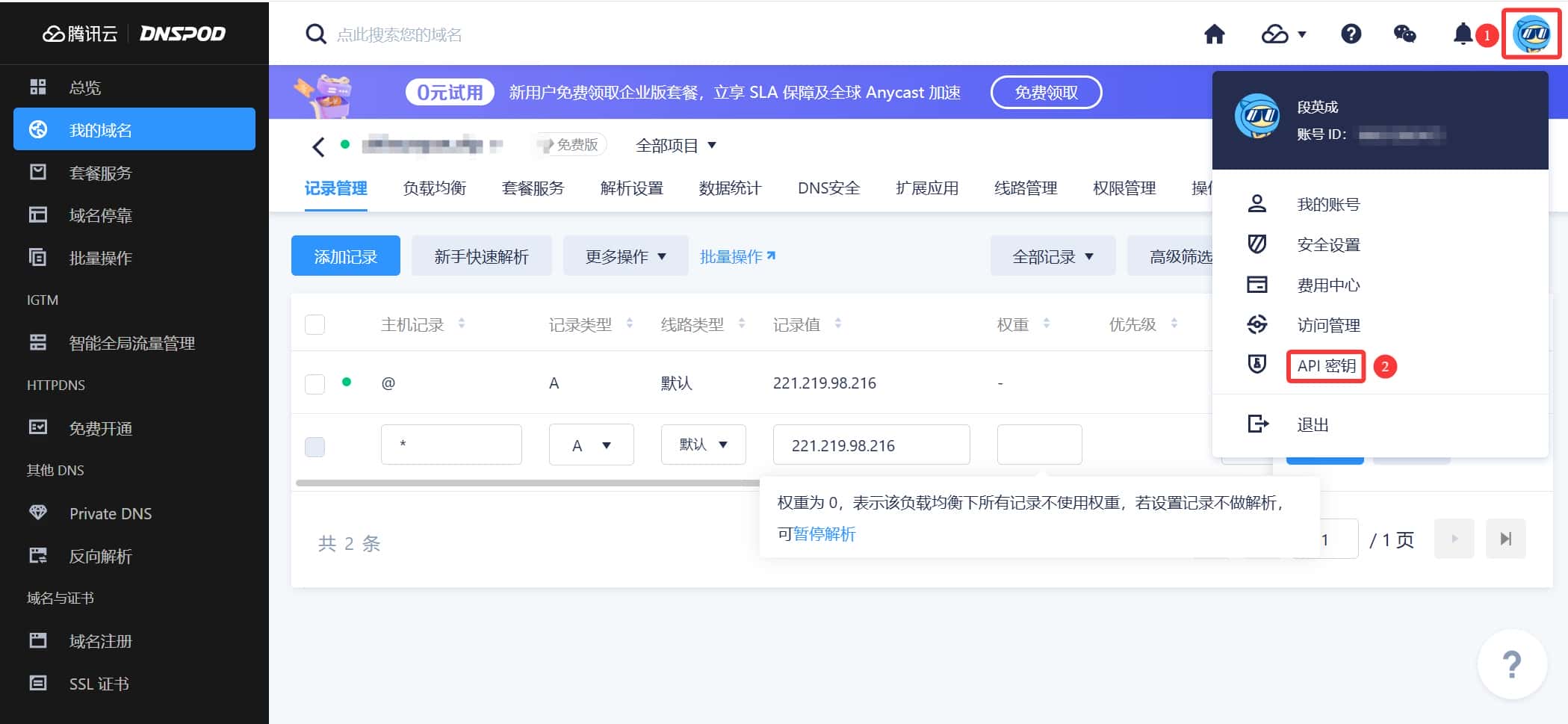This screenshot has width=1568, height=724.
Task: Open the notification bell
Action: click(x=1463, y=34)
